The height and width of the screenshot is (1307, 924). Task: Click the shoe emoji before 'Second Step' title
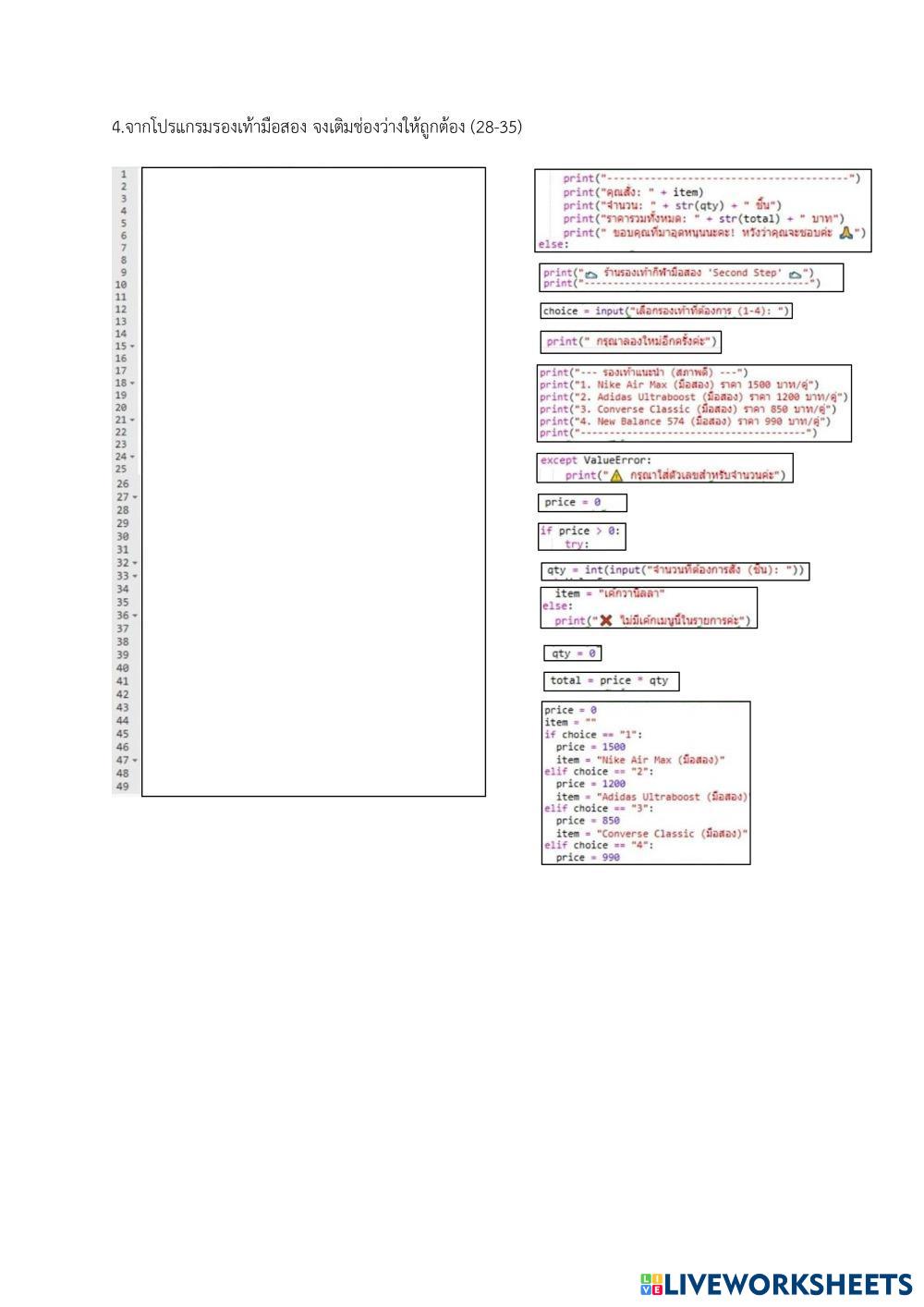590,274
